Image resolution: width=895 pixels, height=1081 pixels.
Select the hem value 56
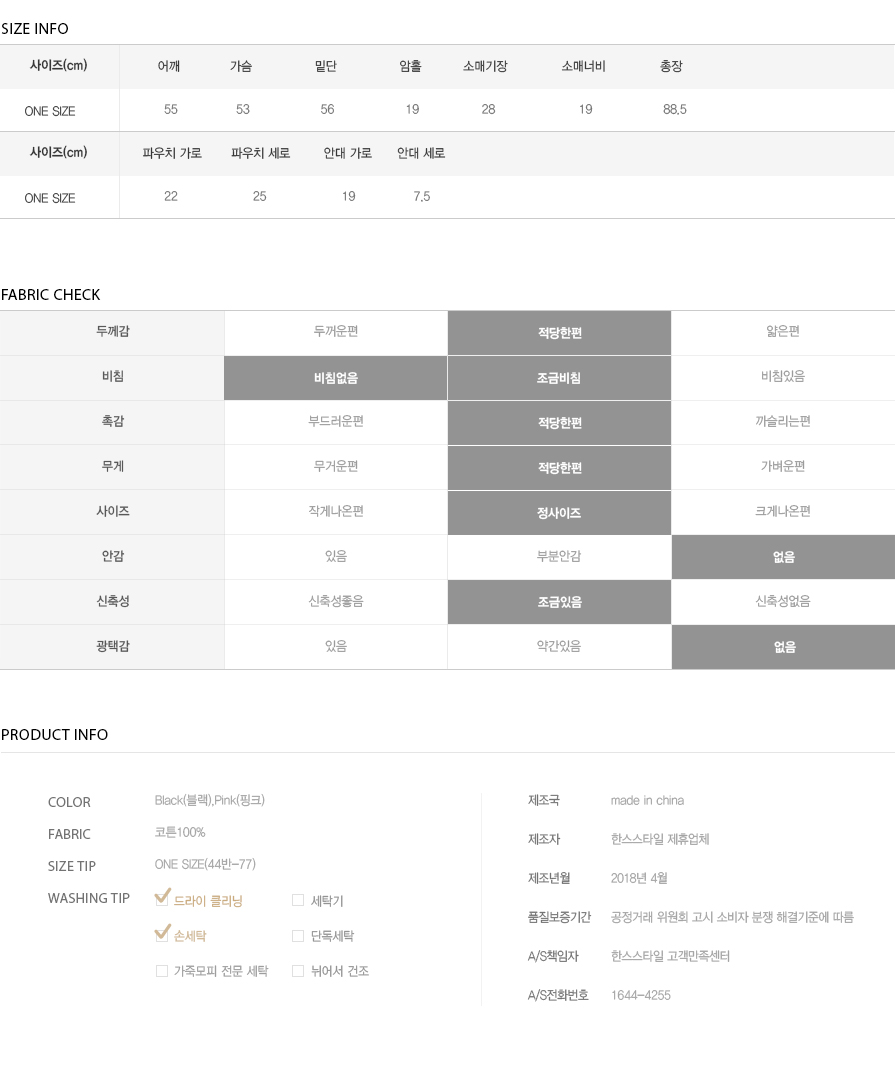(328, 110)
